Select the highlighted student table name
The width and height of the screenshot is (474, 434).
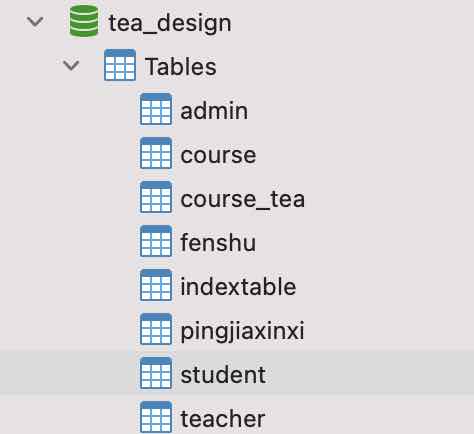[223, 375]
